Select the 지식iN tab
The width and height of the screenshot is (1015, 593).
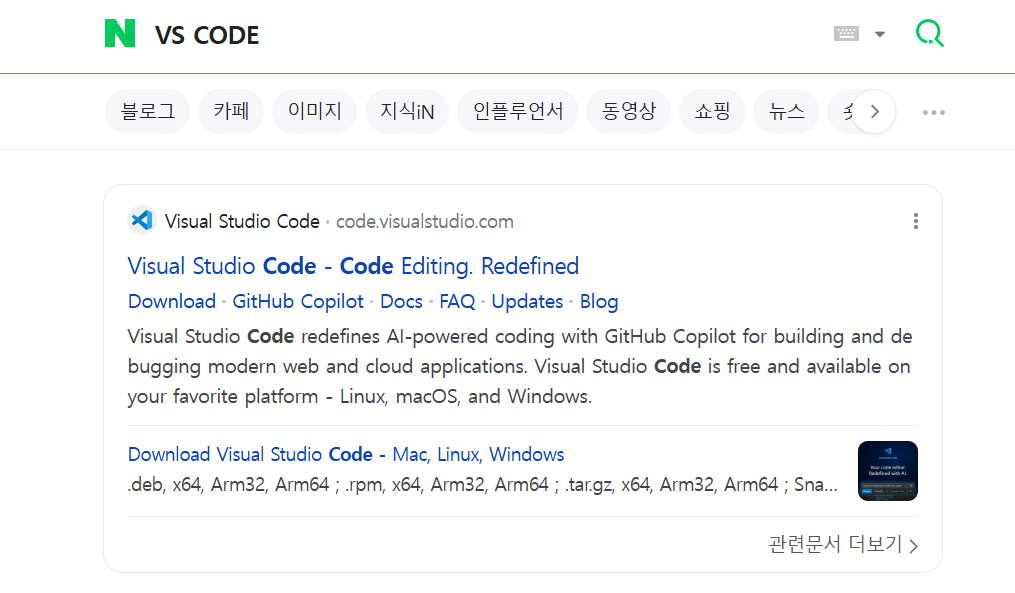pyautogui.click(x=407, y=111)
